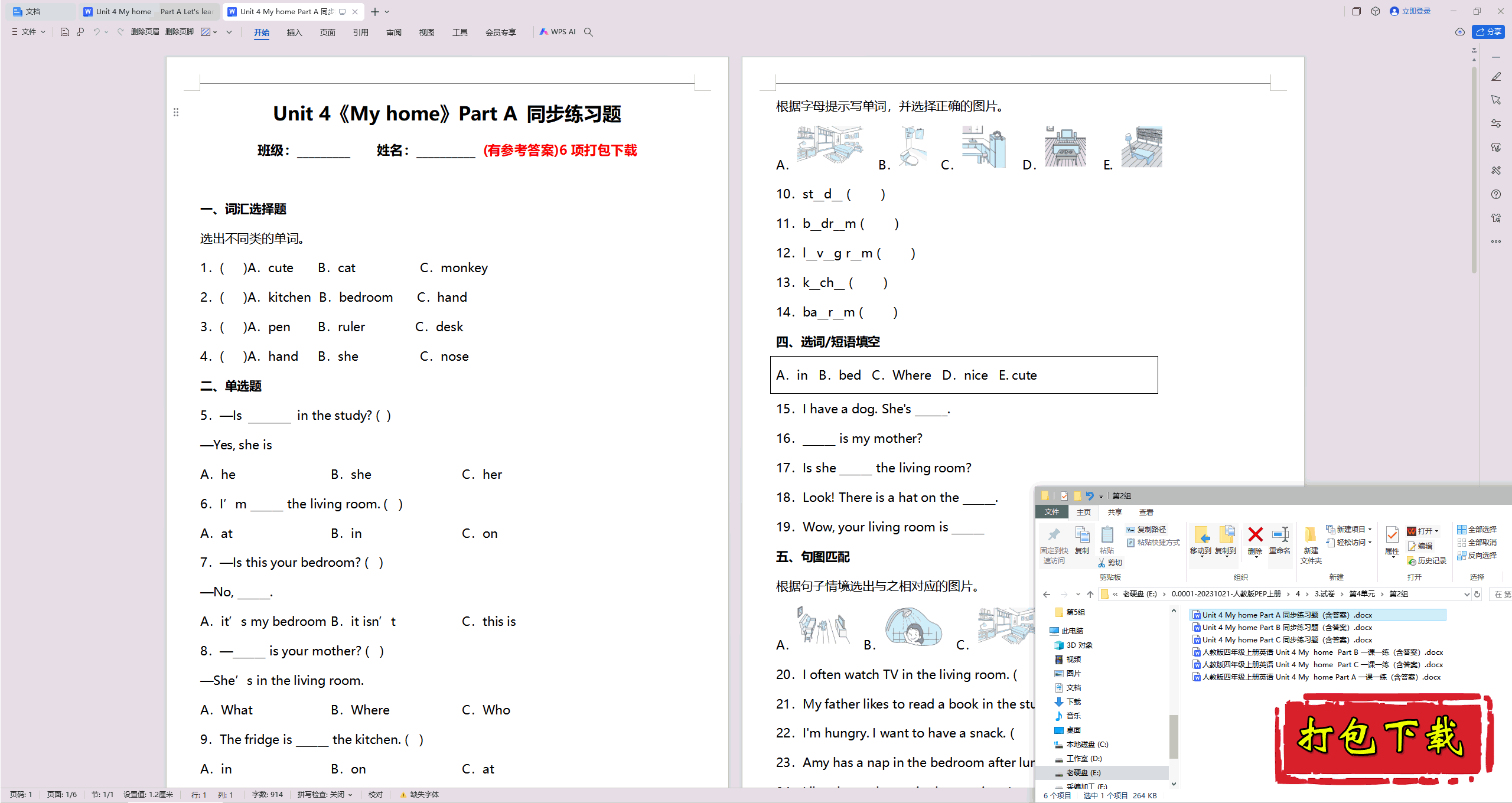Open the 会员专享 ribbon tab
The image size is (1512, 803).
point(500,32)
